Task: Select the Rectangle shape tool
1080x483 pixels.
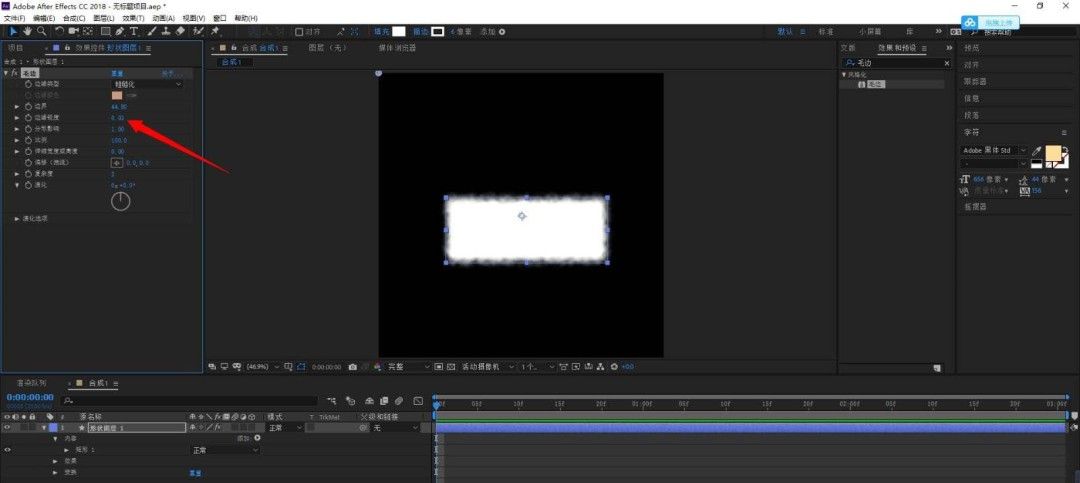Action: tap(105, 31)
